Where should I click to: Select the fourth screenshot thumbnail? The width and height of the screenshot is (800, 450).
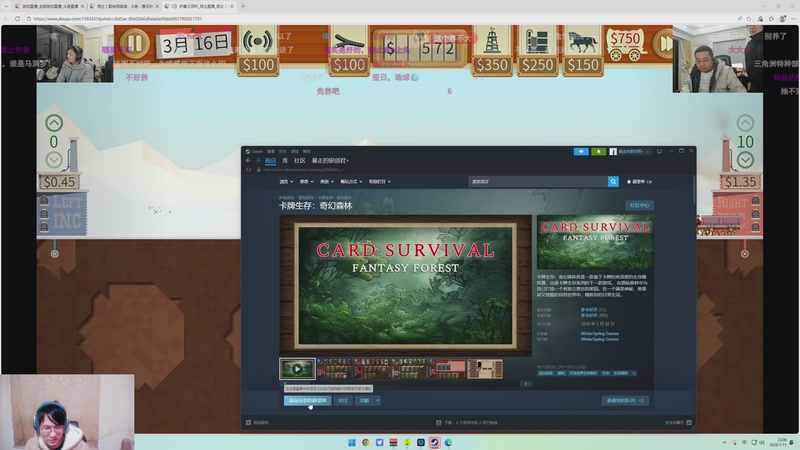[410, 369]
